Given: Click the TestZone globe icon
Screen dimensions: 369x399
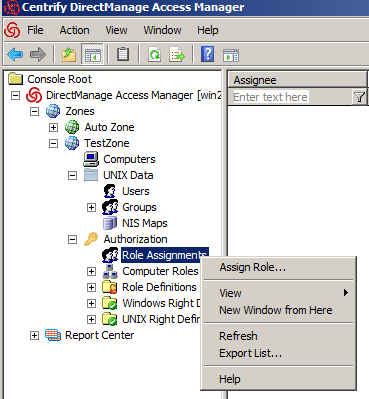Looking at the screenshot, I should point(72,143).
